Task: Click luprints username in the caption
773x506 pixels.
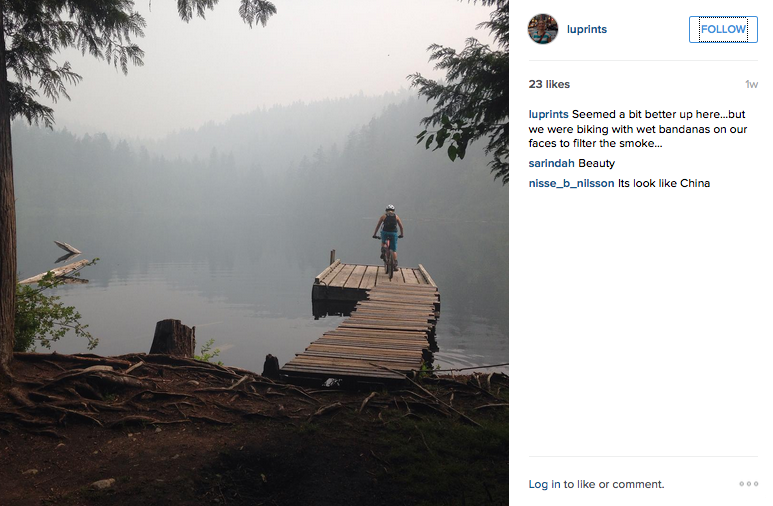Action: 548,114
